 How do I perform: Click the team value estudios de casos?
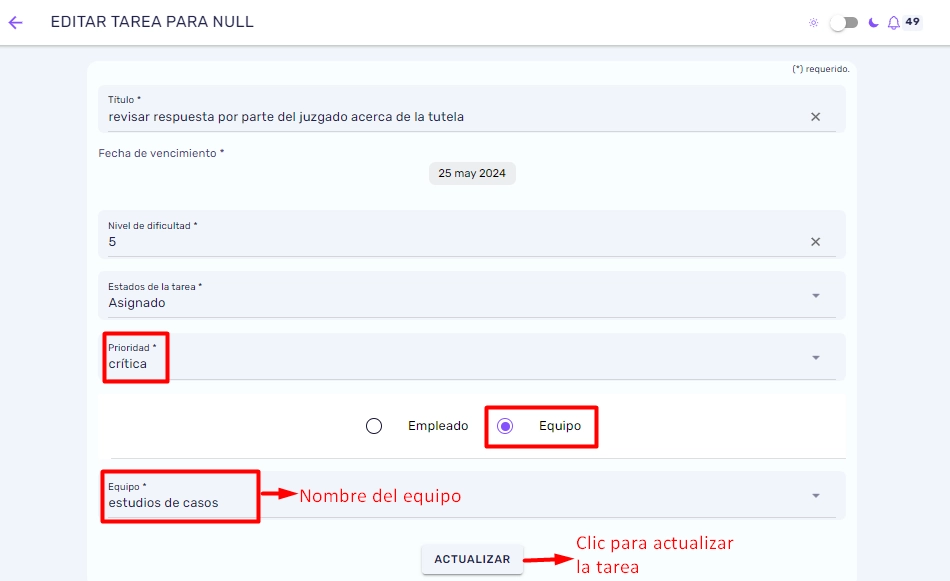click(x=163, y=503)
